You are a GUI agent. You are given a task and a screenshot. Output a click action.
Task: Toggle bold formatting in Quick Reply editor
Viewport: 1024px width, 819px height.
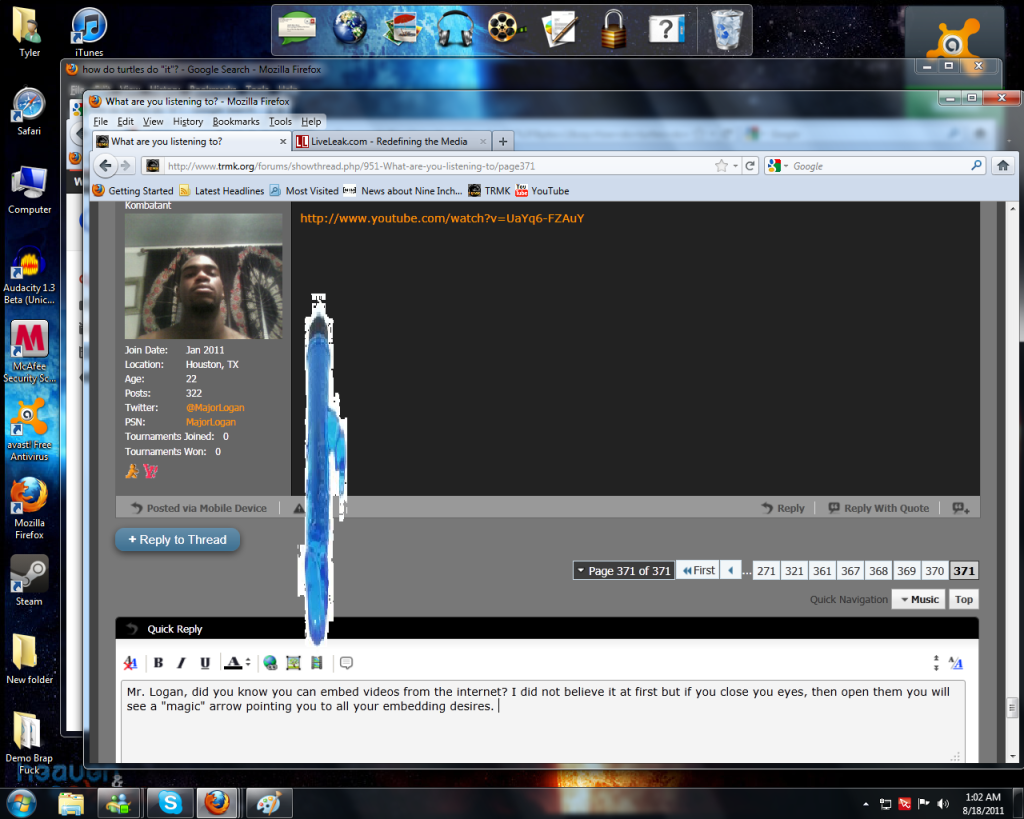point(159,663)
